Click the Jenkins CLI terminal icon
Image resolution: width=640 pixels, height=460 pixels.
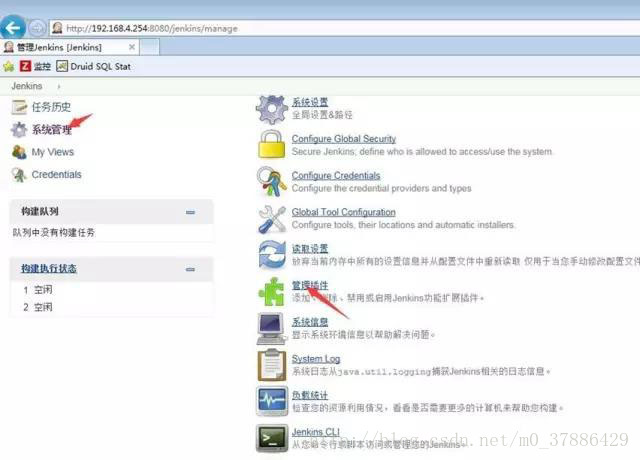click(x=272, y=438)
